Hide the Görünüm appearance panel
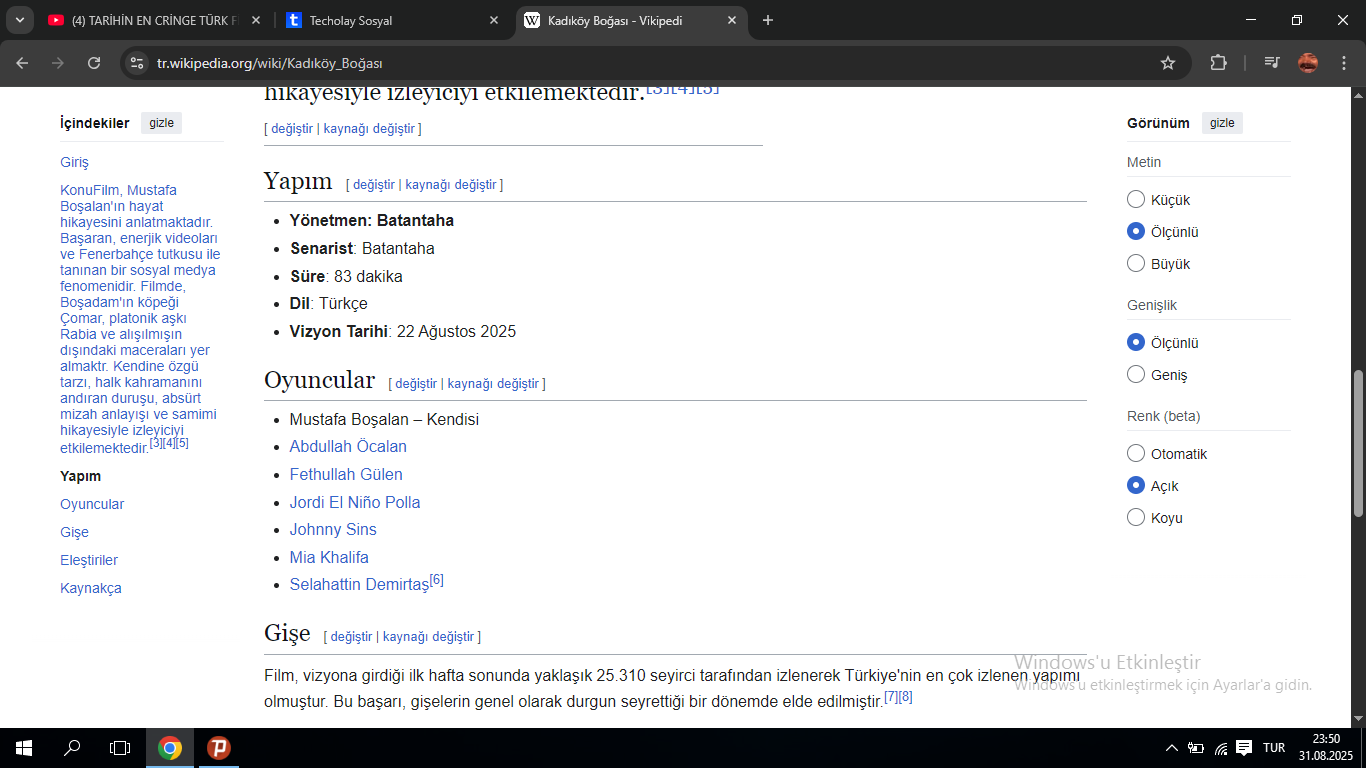 pos(1222,123)
